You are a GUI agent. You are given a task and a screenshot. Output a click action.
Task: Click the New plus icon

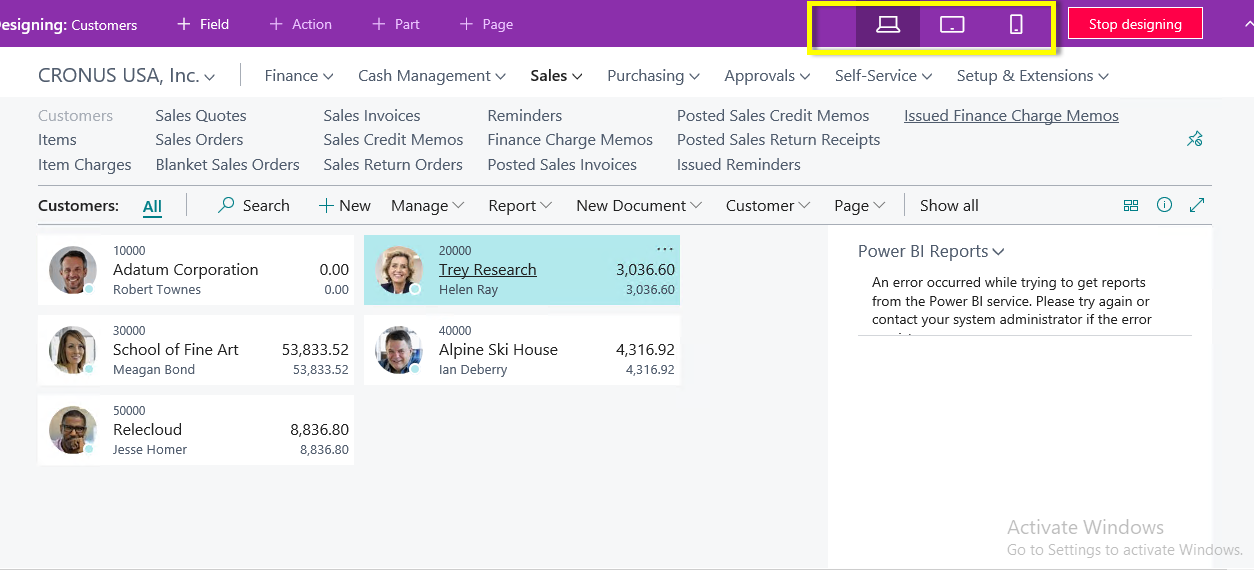pyautogui.click(x=326, y=205)
